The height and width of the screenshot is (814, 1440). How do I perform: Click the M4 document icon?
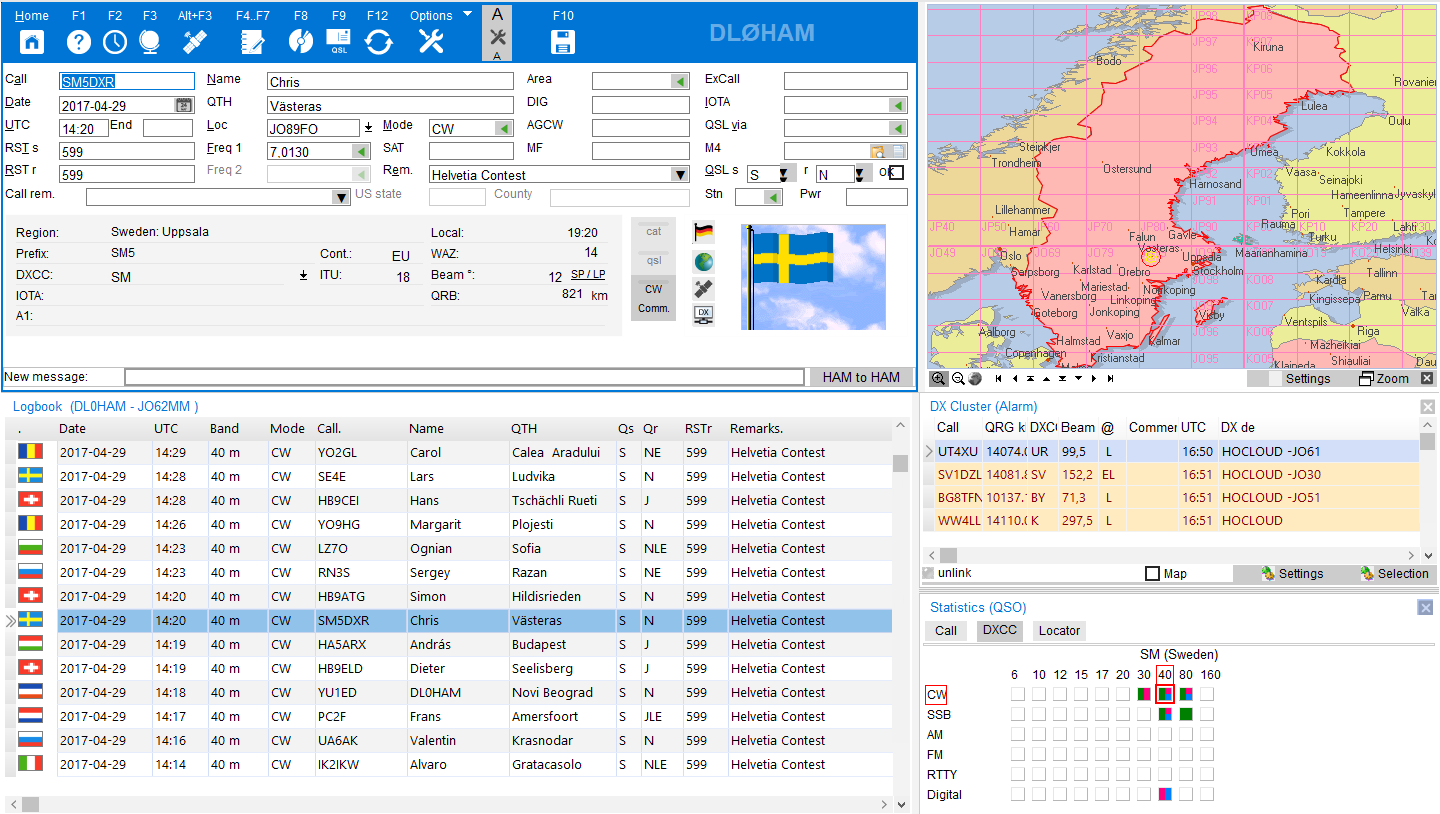(898, 151)
